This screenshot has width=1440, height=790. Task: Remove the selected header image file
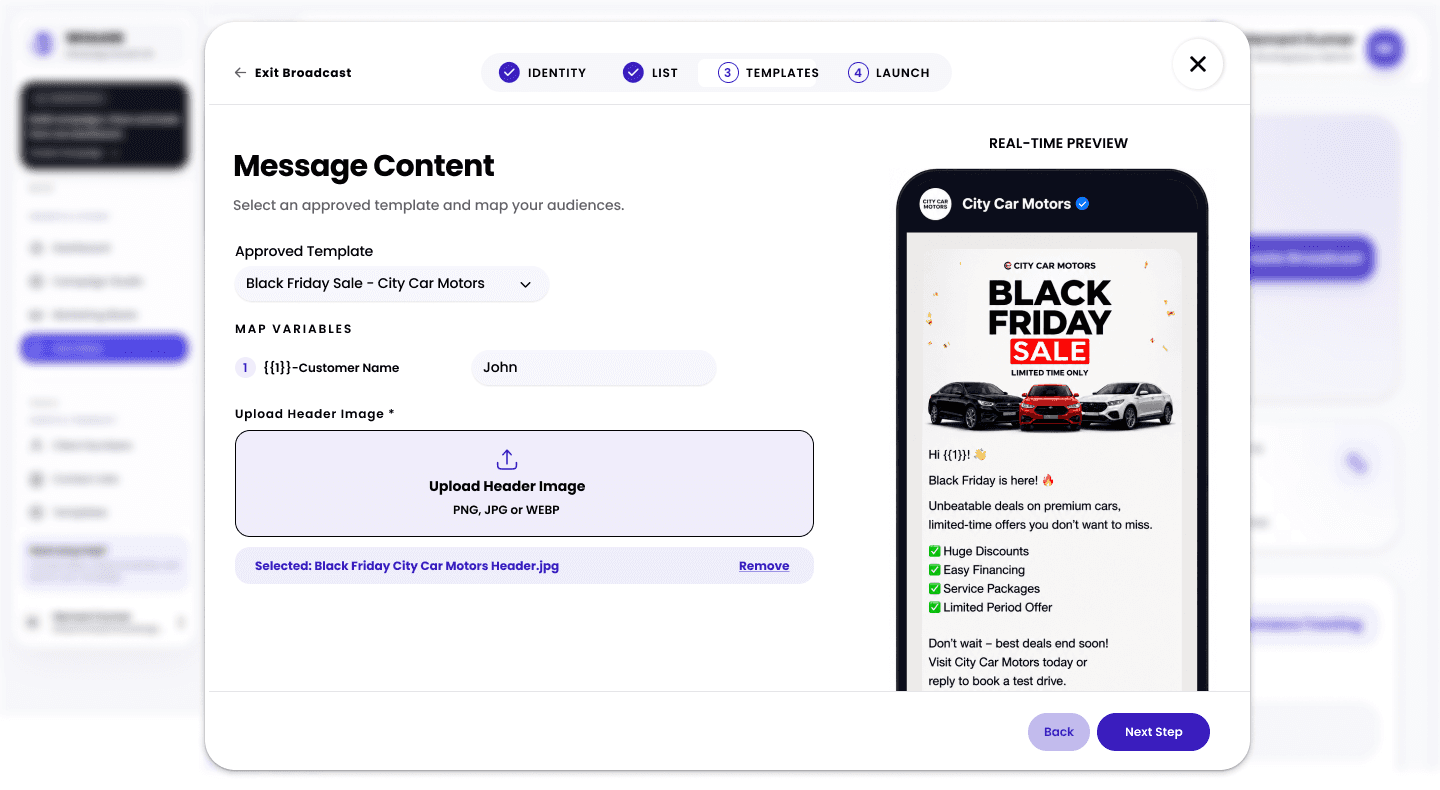coord(764,566)
